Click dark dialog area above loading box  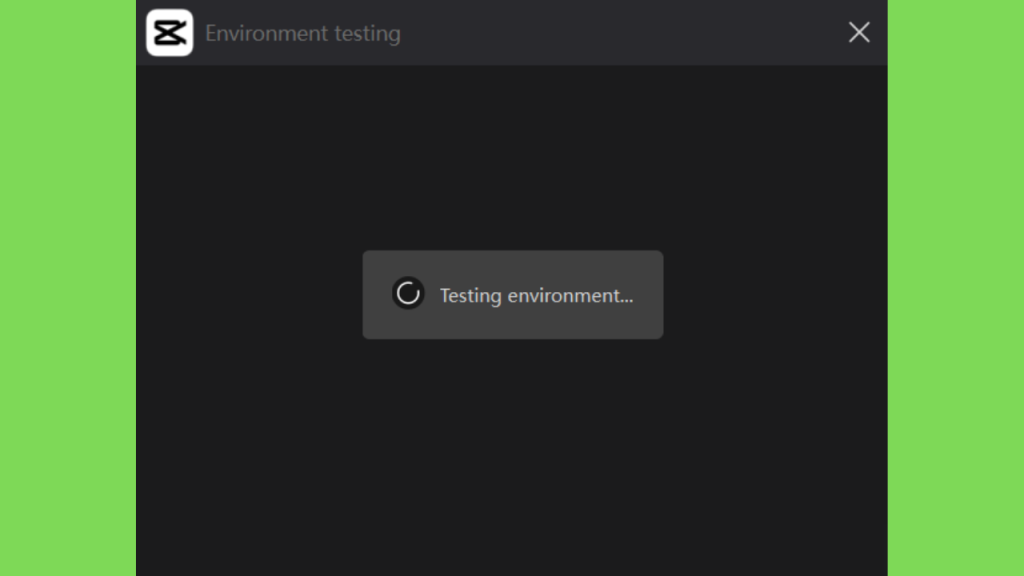(x=512, y=157)
